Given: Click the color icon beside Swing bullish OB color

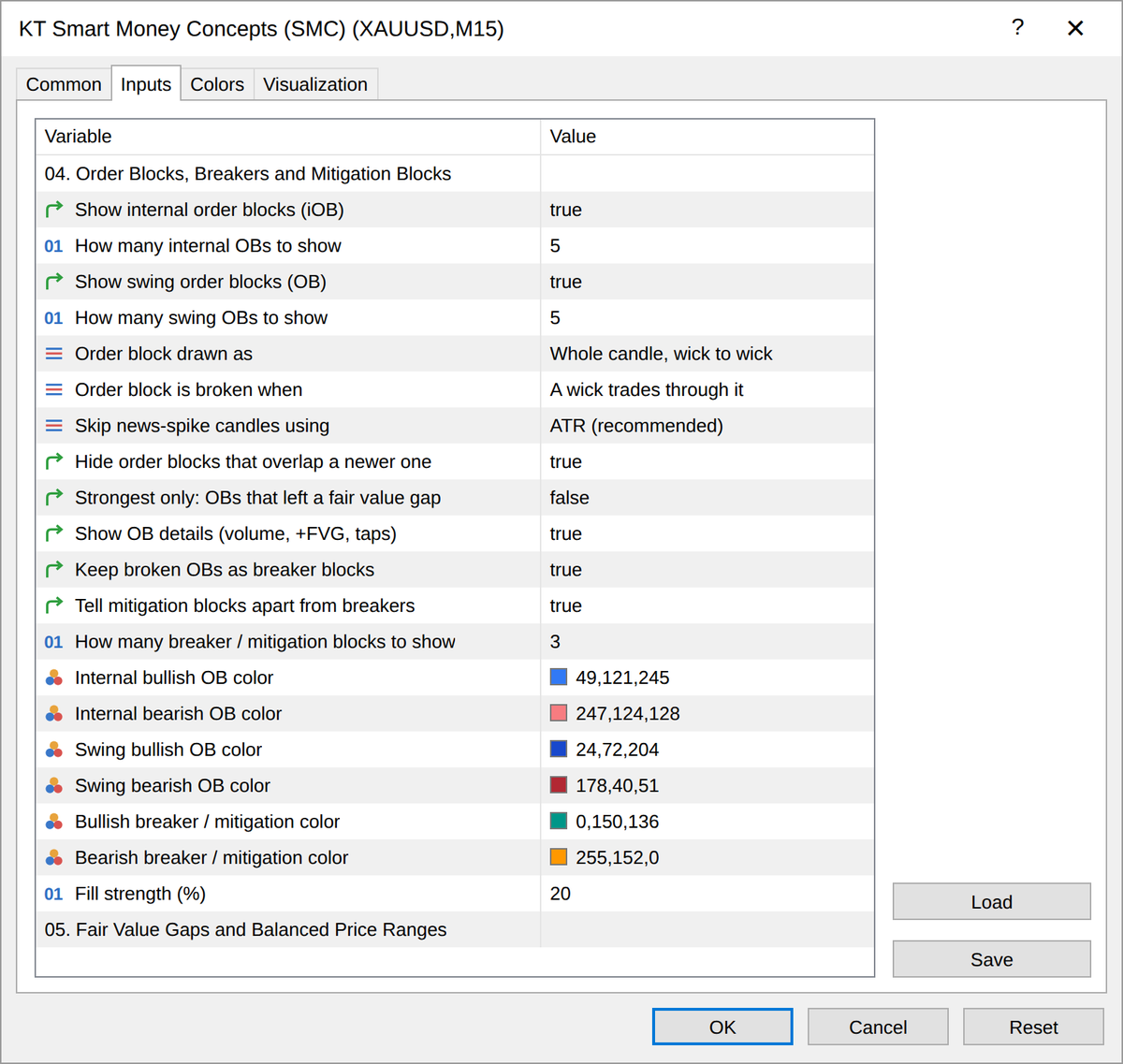Looking at the screenshot, I should point(54,750).
